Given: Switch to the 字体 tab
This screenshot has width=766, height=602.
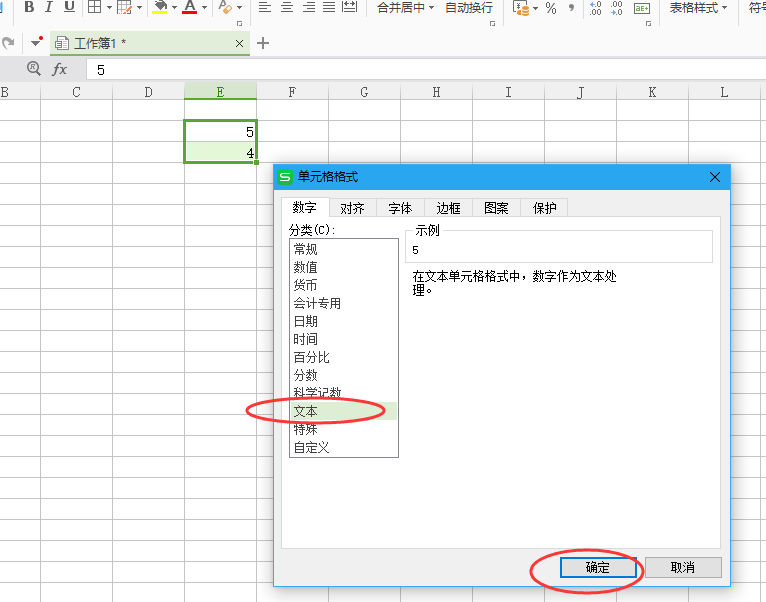Looking at the screenshot, I should [400, 208].
